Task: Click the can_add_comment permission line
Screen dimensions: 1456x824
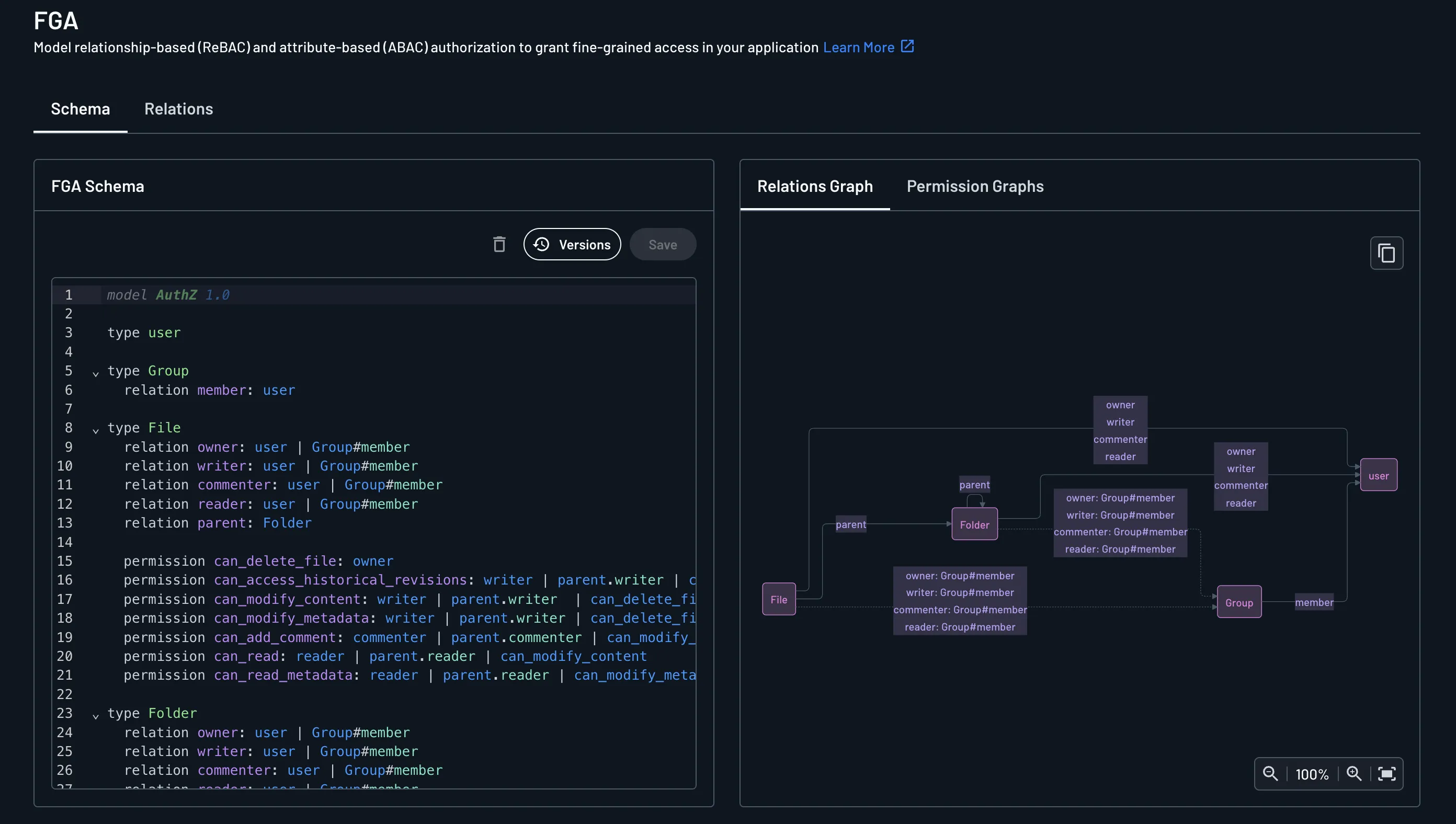Action: pos(409,637)
